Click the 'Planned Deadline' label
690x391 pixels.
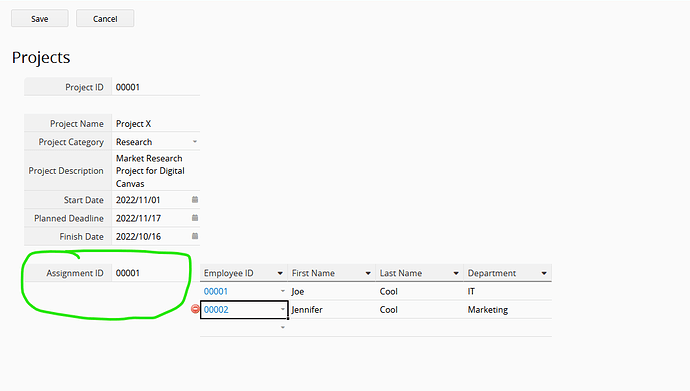(x=69, y=218)
